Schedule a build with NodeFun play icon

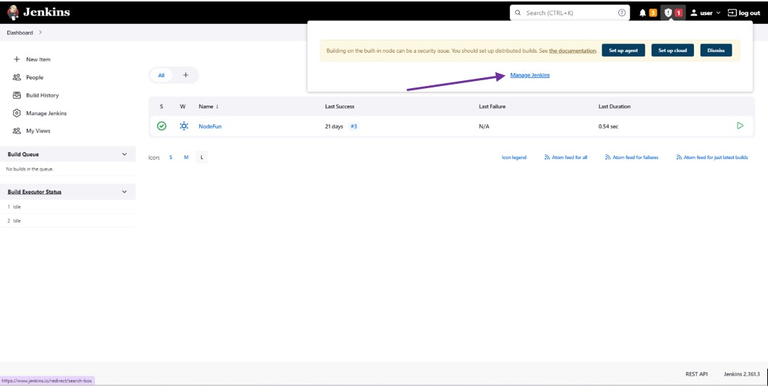click(x=740, y=126)
